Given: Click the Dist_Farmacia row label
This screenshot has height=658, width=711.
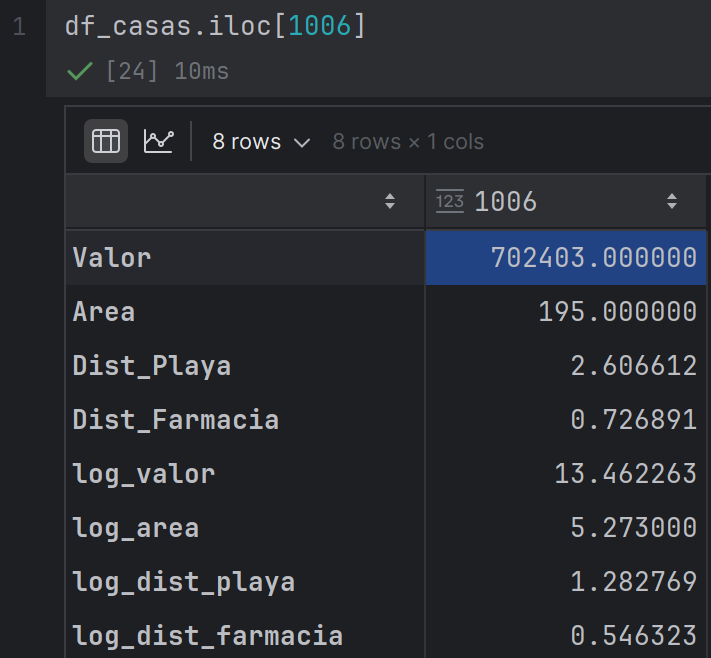Looking at the screenshot, I should pos(176,420).
